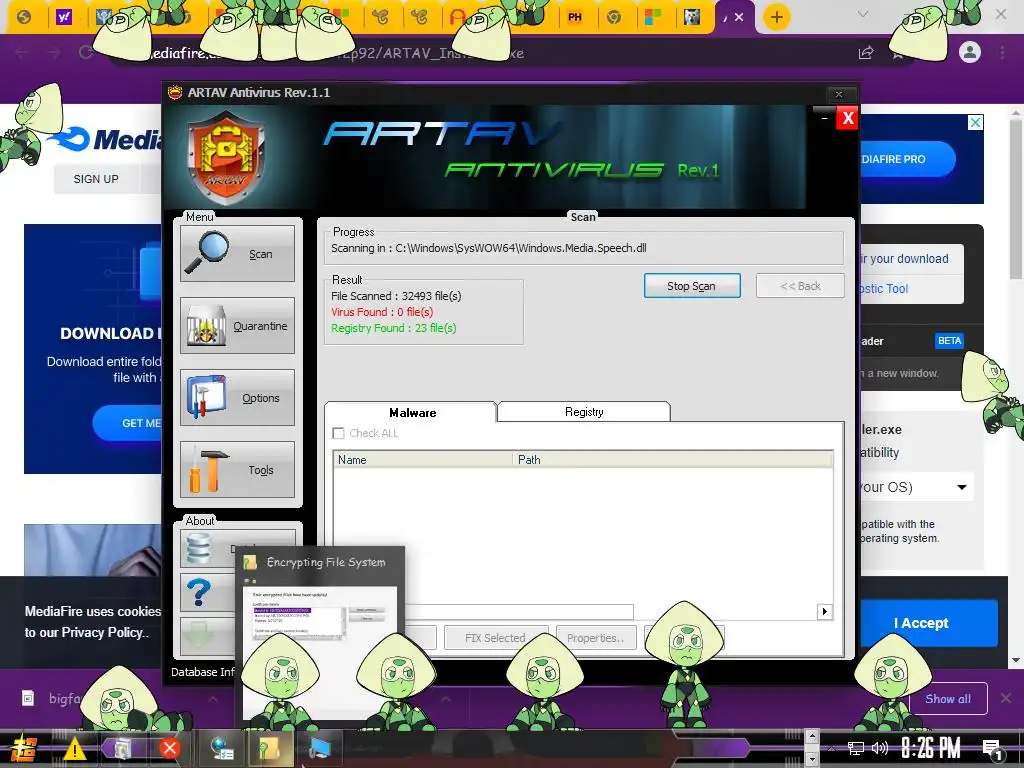Open the Scan menu with magnifier icon

237,253
